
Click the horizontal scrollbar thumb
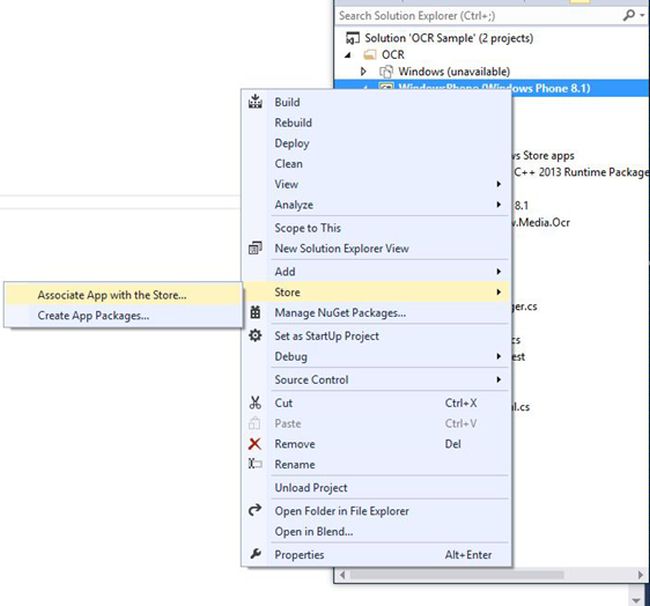click(457, 575)
